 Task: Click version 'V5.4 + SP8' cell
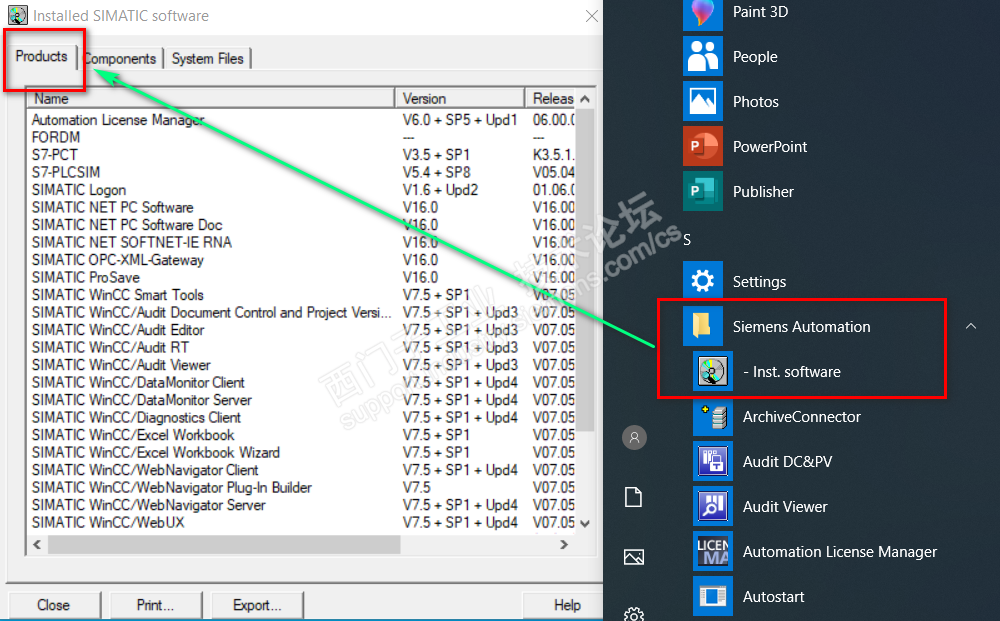pyautogui.click(x=436, y=172)
